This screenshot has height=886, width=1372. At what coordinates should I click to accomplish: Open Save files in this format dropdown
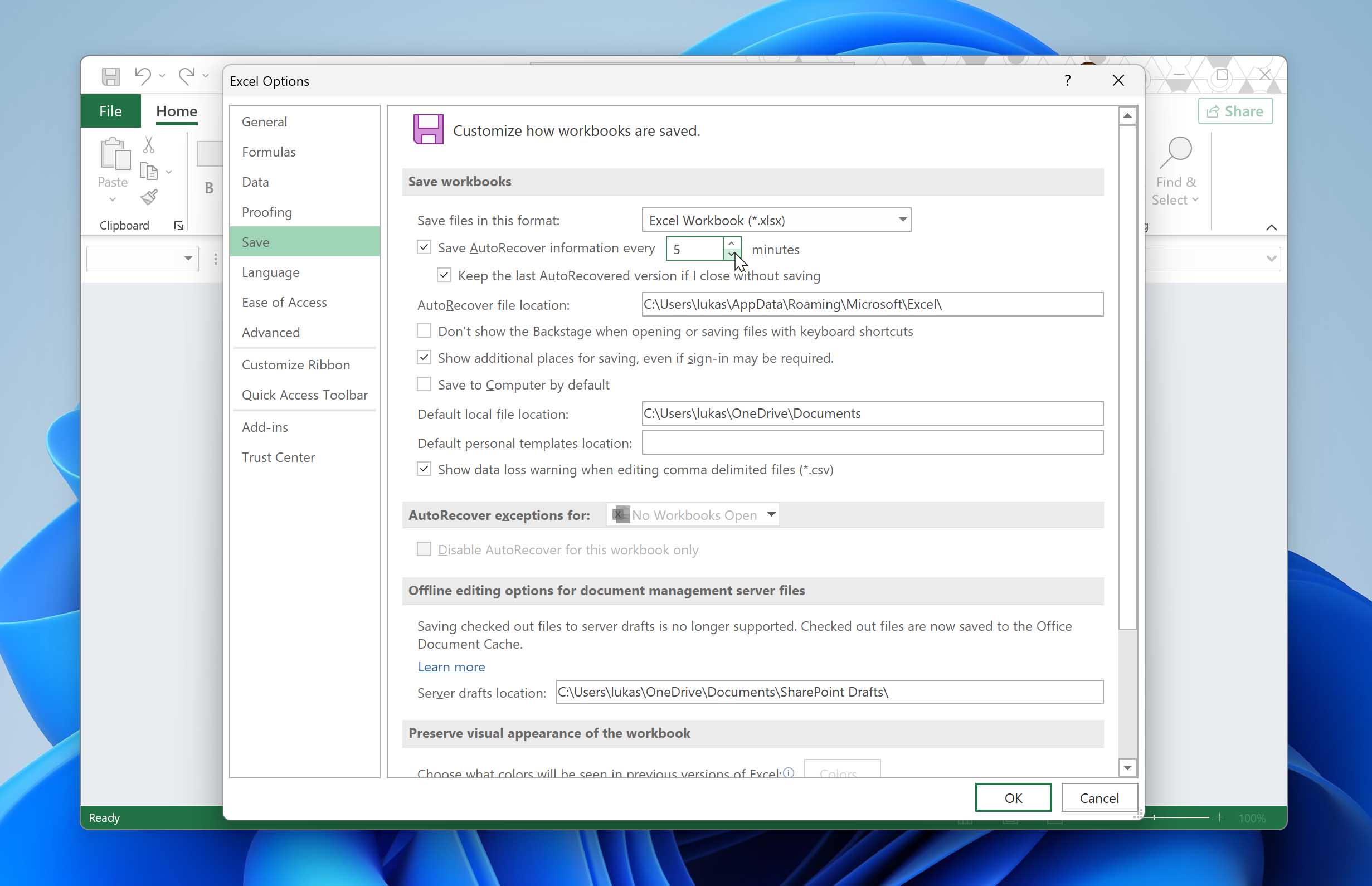(901, 219)
